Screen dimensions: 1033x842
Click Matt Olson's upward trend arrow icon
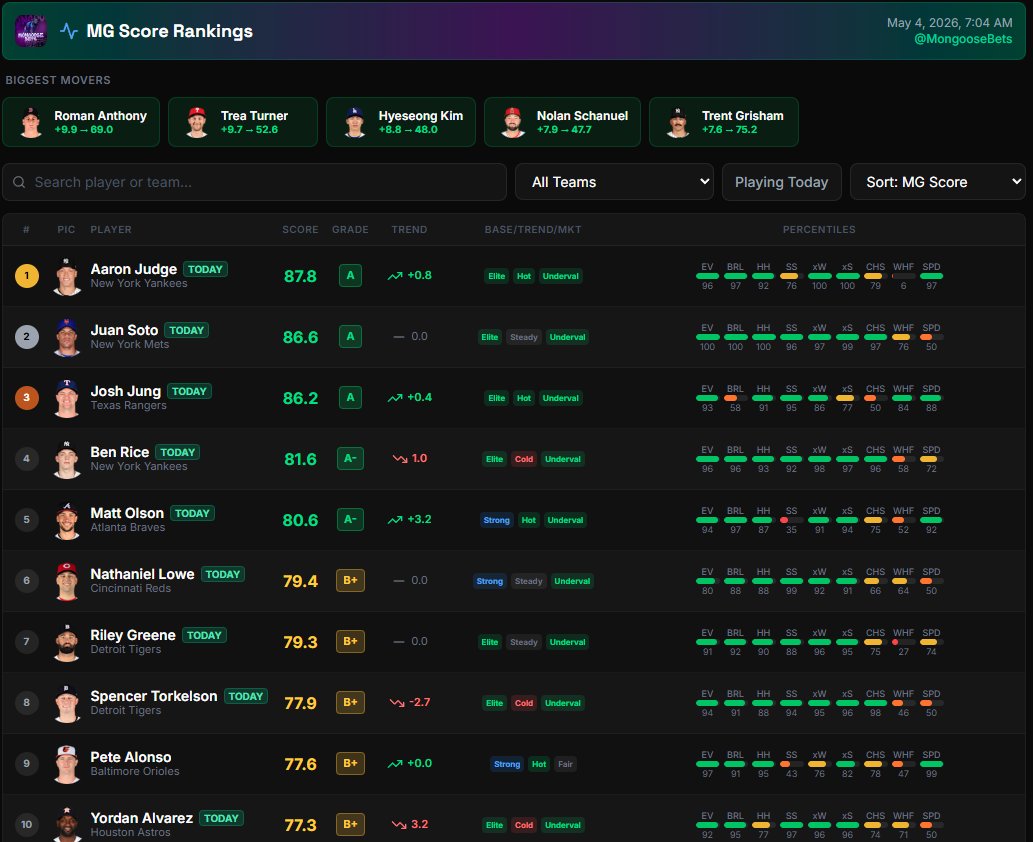[395, 520]
